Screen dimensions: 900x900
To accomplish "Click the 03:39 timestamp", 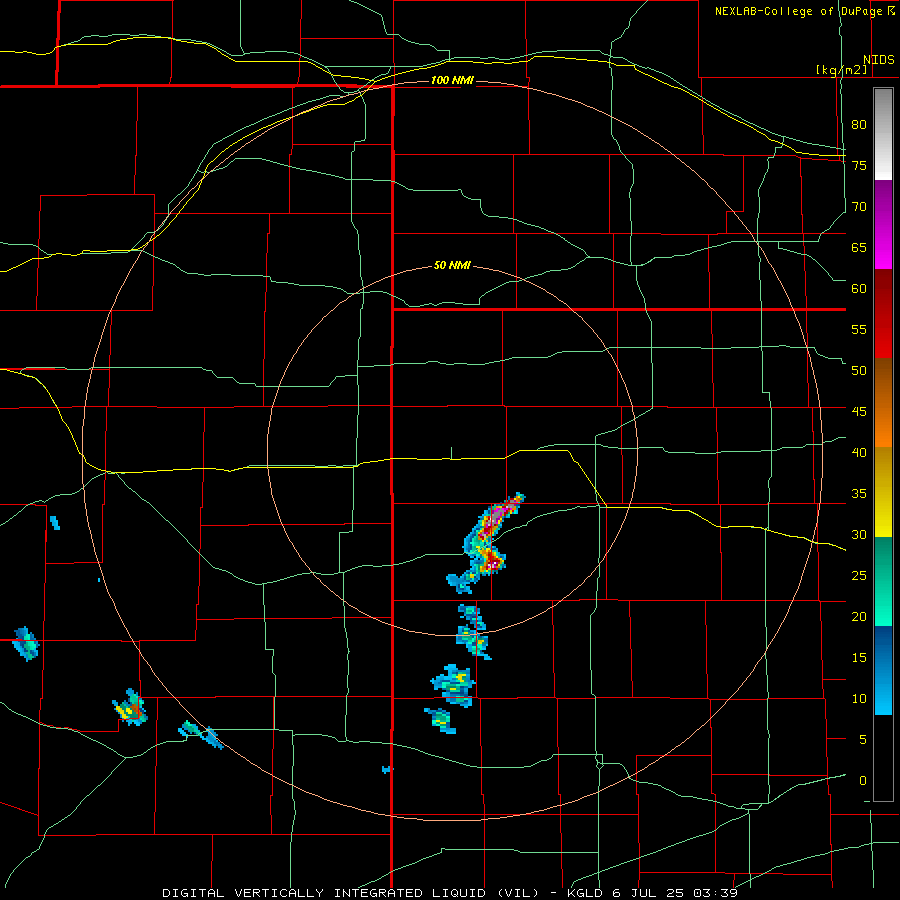I will 715,893.
